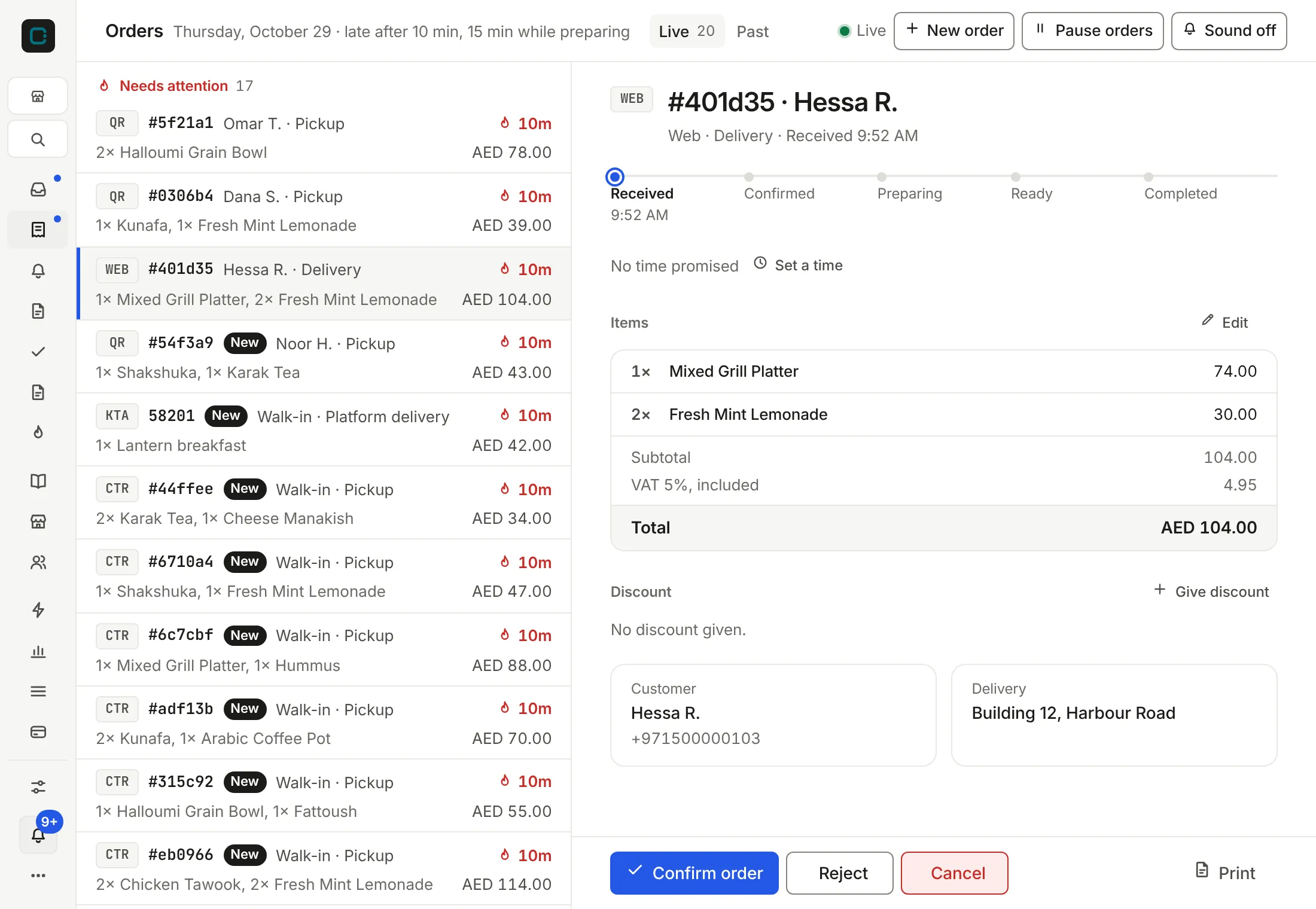The height and width of the screenshot is (909, 1316).
Task: Select order #6c7cbf Mixed Grill Platter
Action: [324, 650]
